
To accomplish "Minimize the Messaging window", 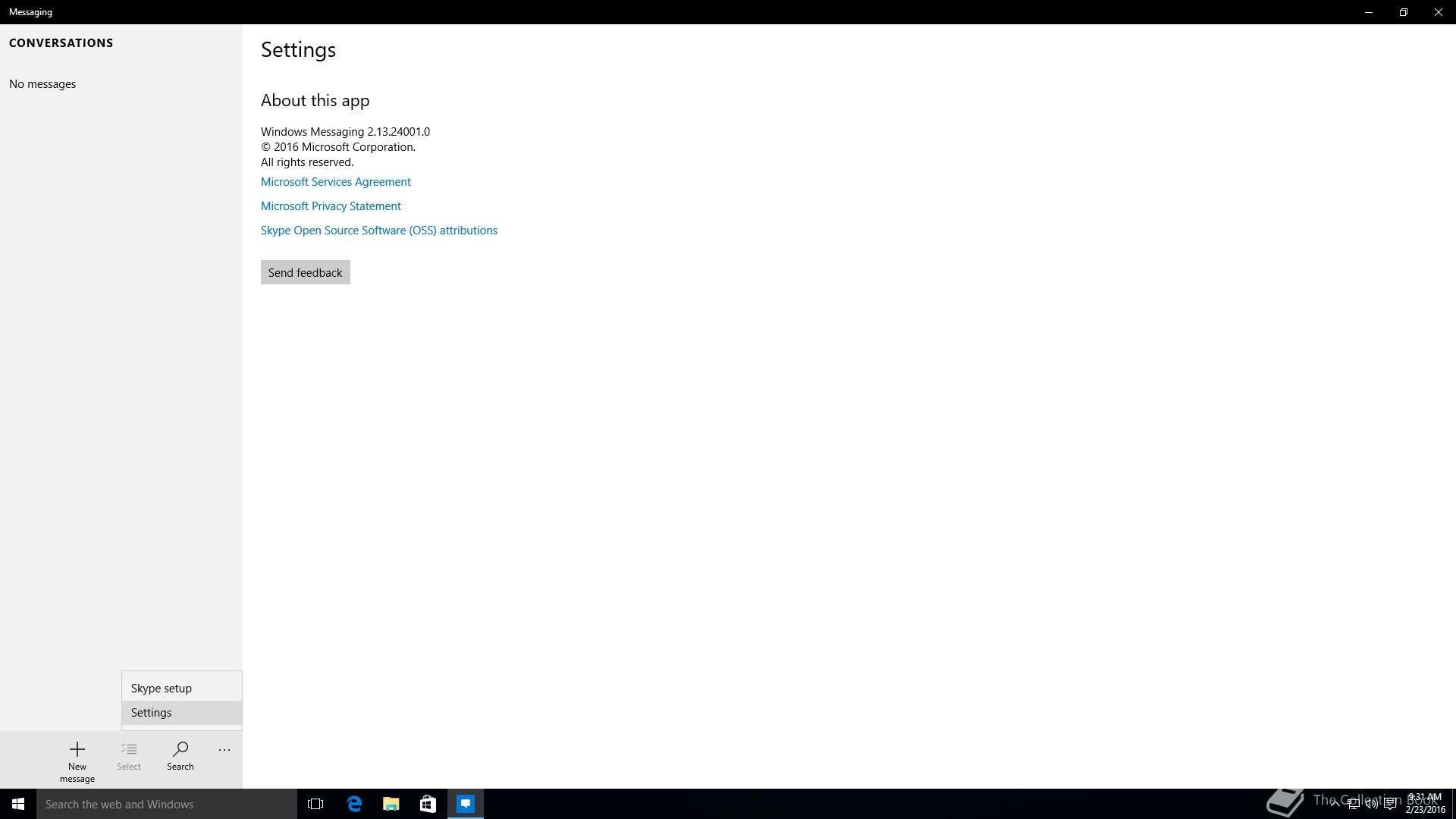I will [x=1369, y=12].
